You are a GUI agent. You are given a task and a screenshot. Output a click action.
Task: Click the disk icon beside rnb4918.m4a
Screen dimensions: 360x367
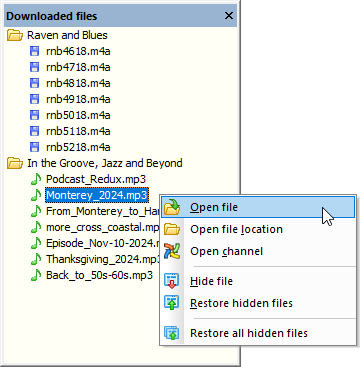34,99
